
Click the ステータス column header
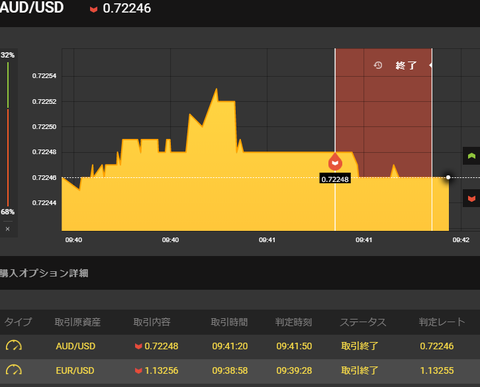click(x=363, y=322)
